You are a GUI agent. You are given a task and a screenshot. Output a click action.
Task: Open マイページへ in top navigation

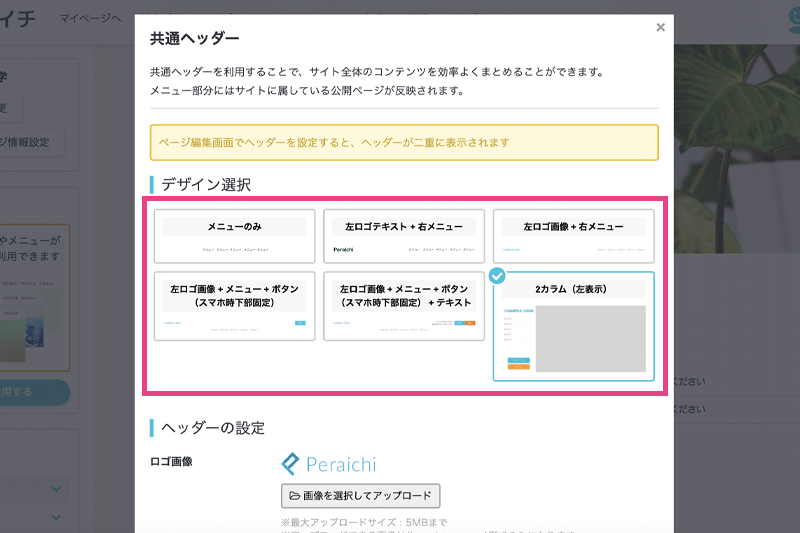(x=90, y=19)
